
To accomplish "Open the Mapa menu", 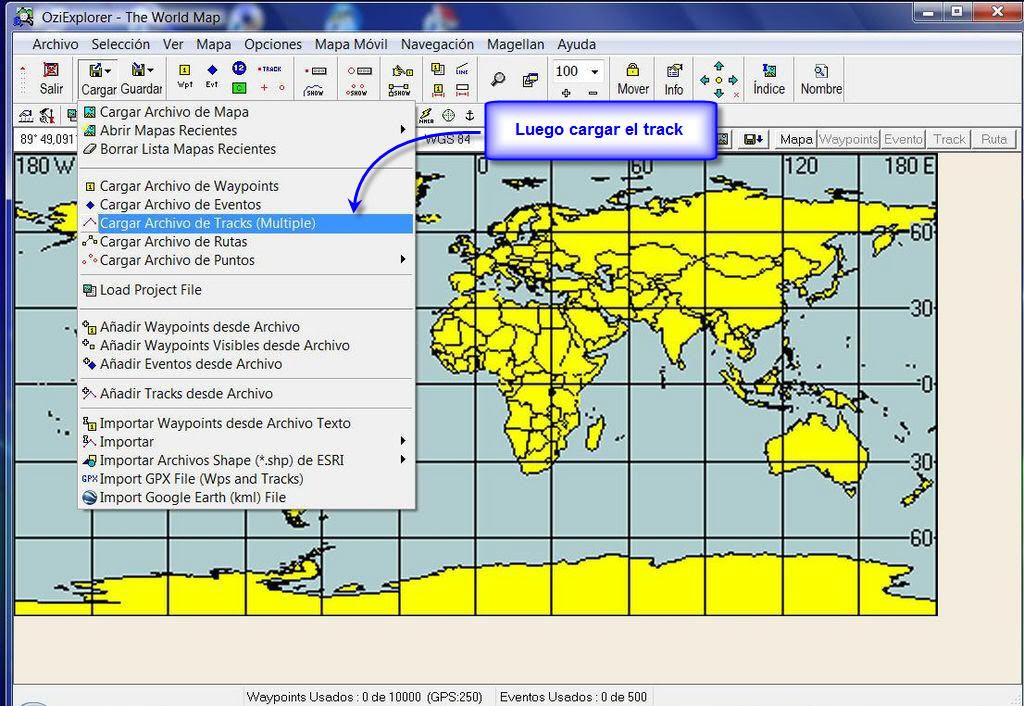I will point(214,44).
